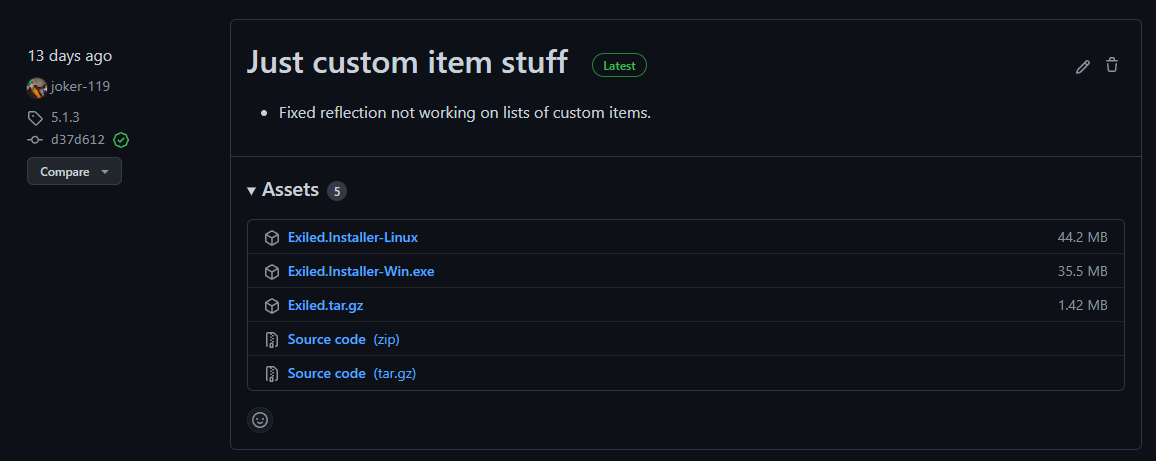Open the joker-119 profile link
This screenshot has height=461, width=1156.
pyautogui.click(x=80, y=87)
